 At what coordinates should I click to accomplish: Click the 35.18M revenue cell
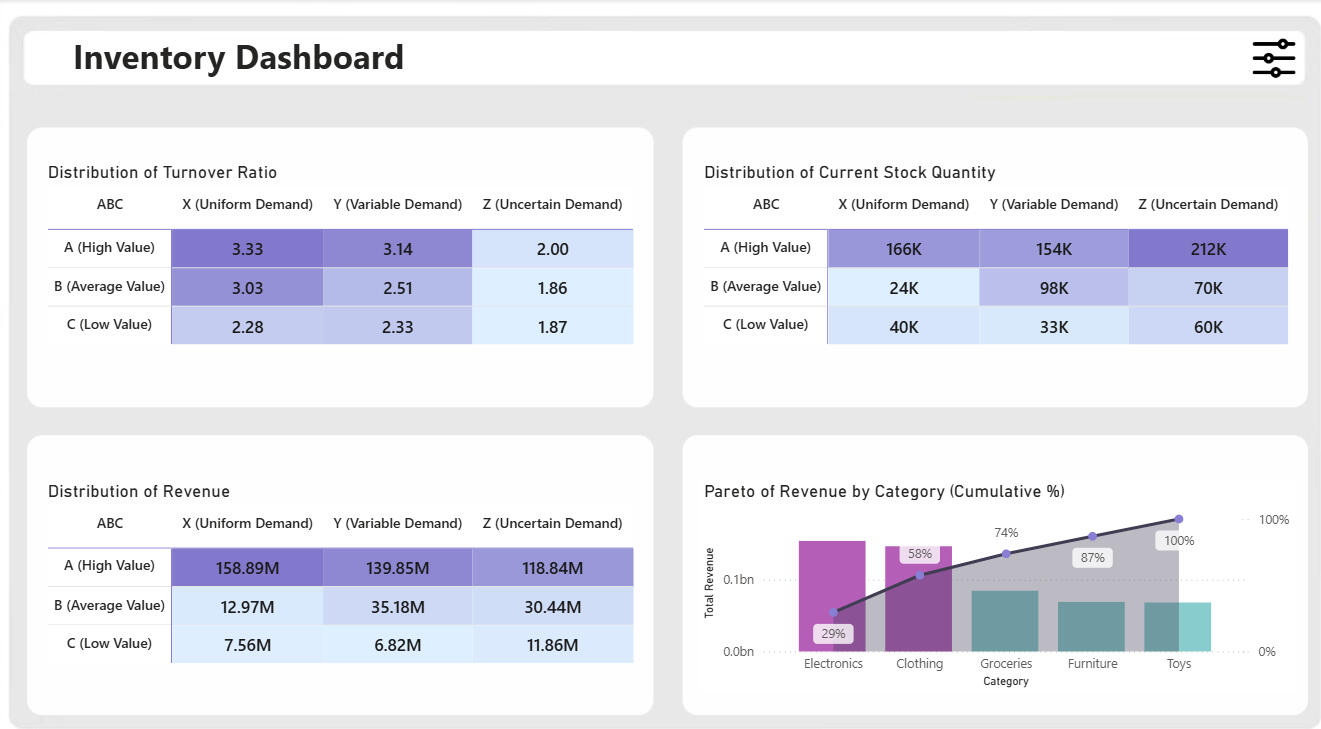point(397,607)
